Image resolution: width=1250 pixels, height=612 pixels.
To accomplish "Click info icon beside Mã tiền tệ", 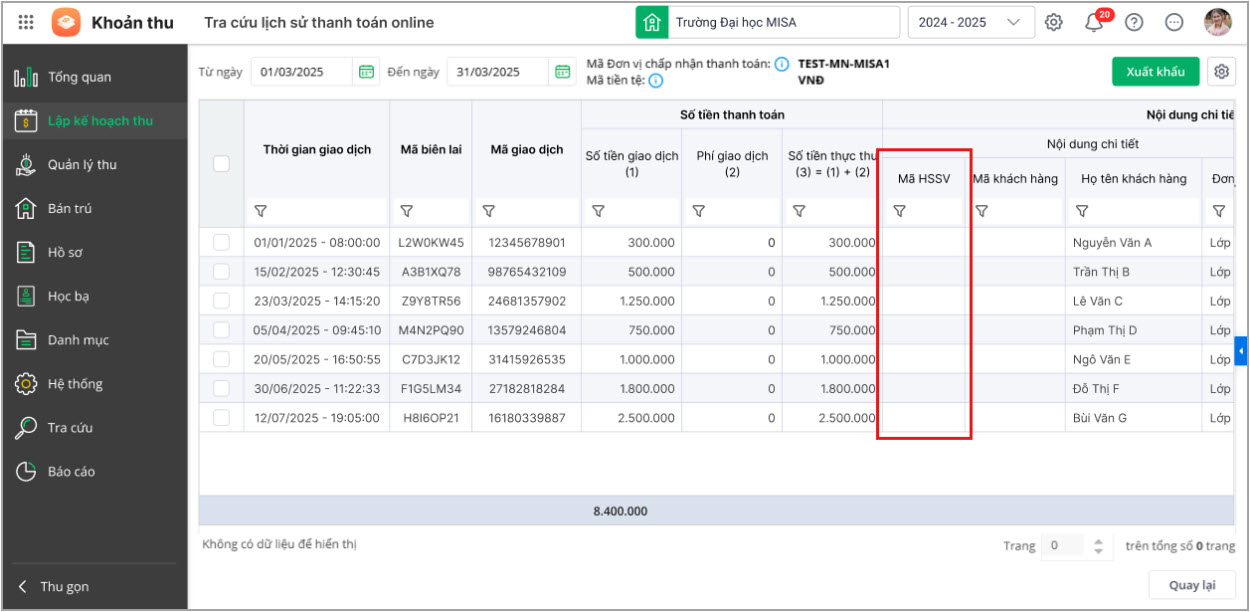I will pos(656,81).
